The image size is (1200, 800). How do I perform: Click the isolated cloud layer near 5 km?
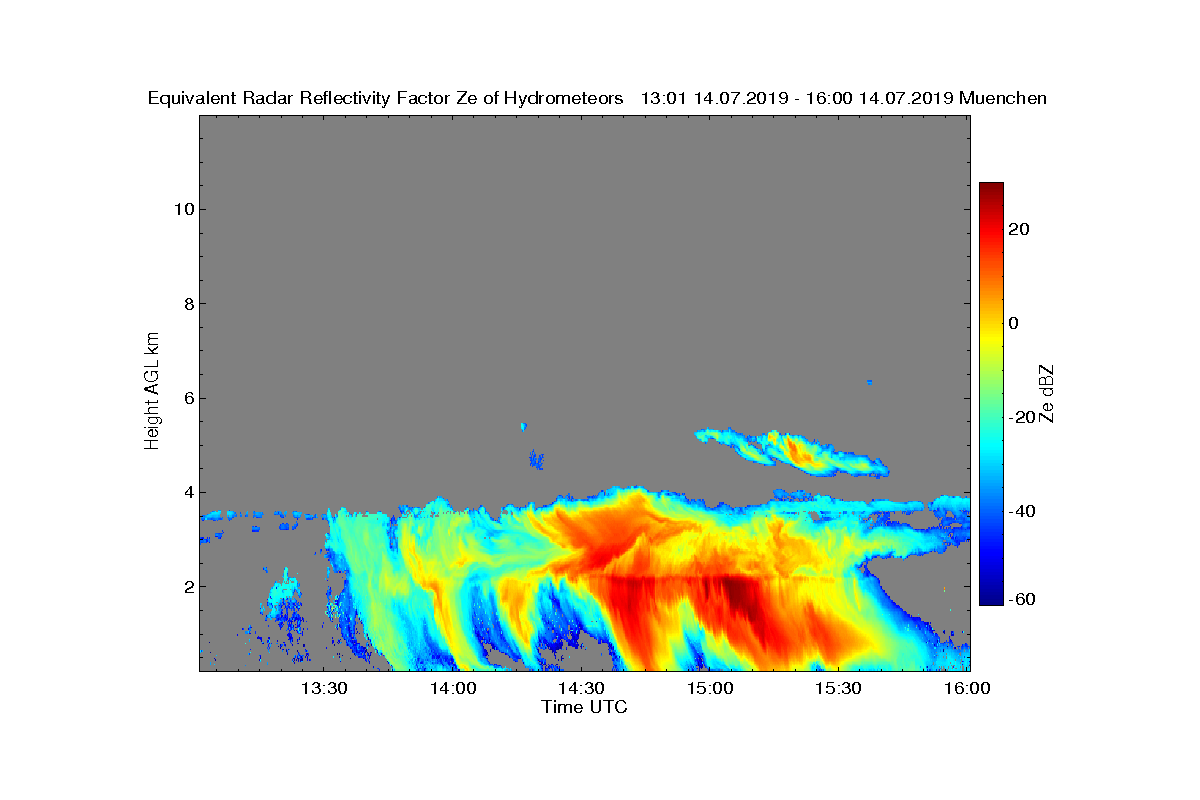point(792,451)
